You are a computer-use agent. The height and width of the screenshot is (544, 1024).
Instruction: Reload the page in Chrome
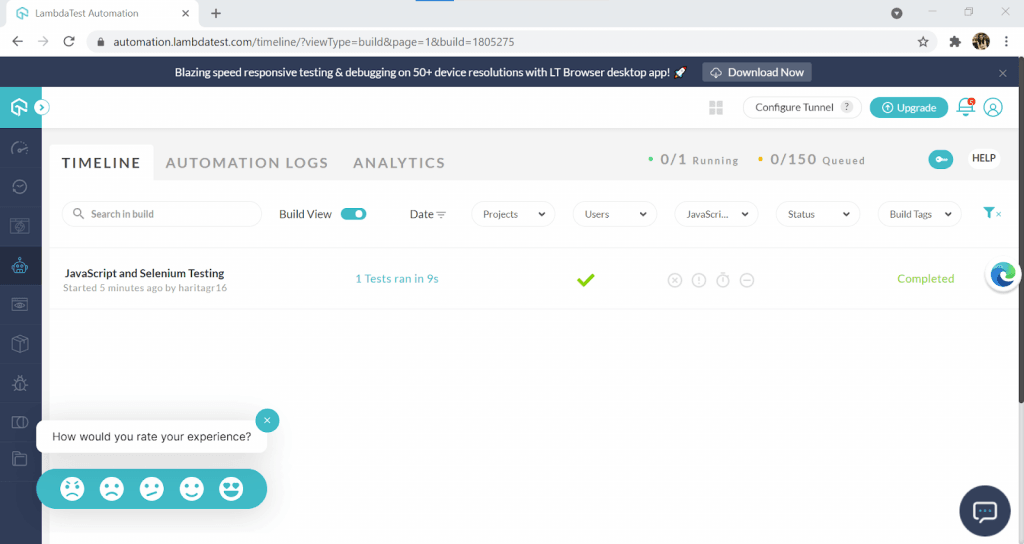(69, 42)
